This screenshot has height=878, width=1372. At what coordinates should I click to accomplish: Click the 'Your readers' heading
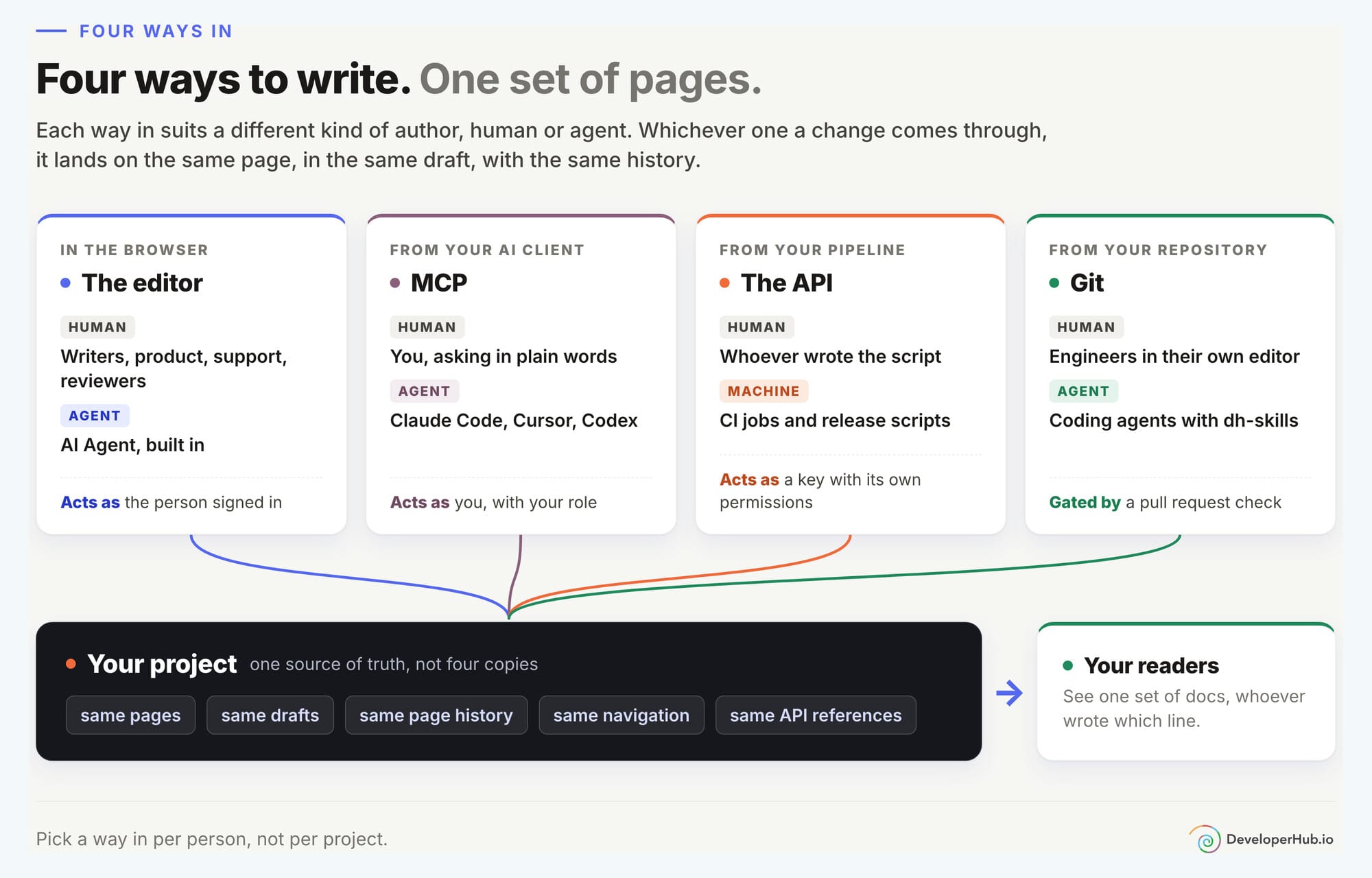pos(1151,665)
